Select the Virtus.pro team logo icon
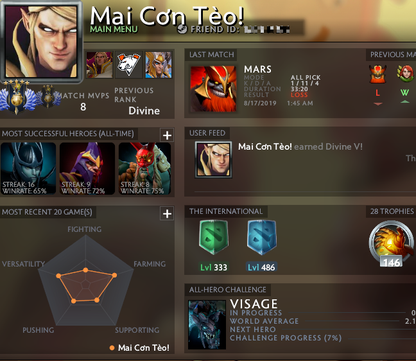416x361 pixels. [129, 64]
